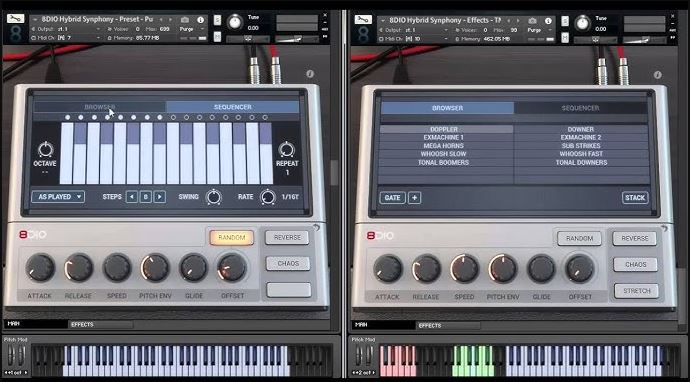Open the Purge dropdown in right header
Viewport: 690px width, 382px height.
pos(538,30)
